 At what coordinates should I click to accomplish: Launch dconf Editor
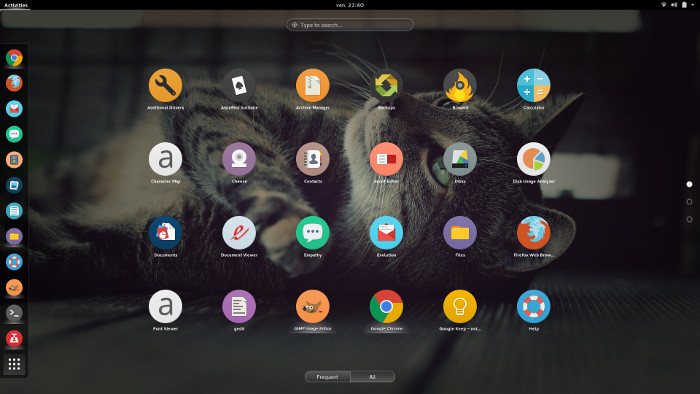coord(386,159)
